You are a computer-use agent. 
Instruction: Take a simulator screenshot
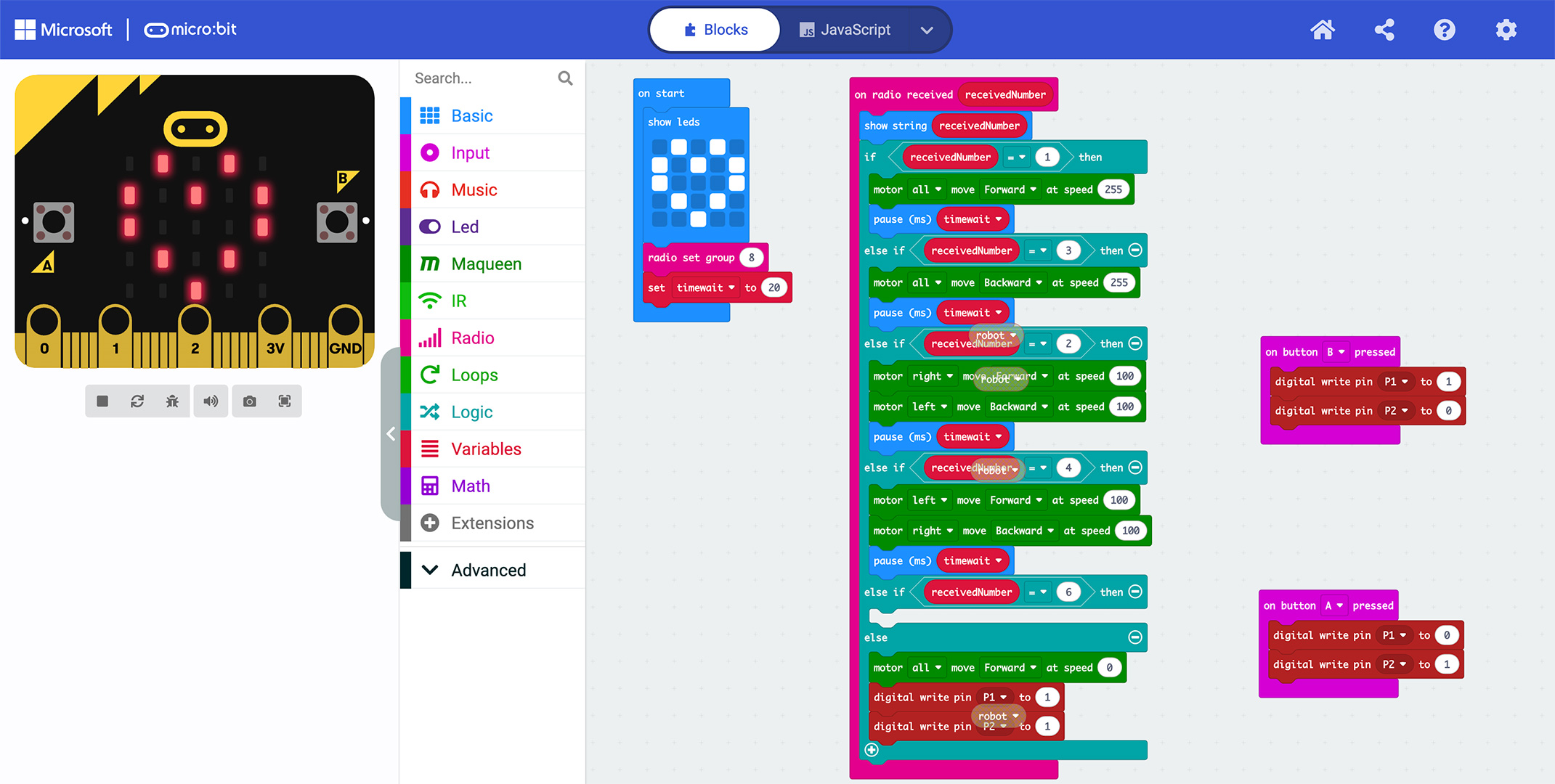pyautogui.click(x=249, y=401)
